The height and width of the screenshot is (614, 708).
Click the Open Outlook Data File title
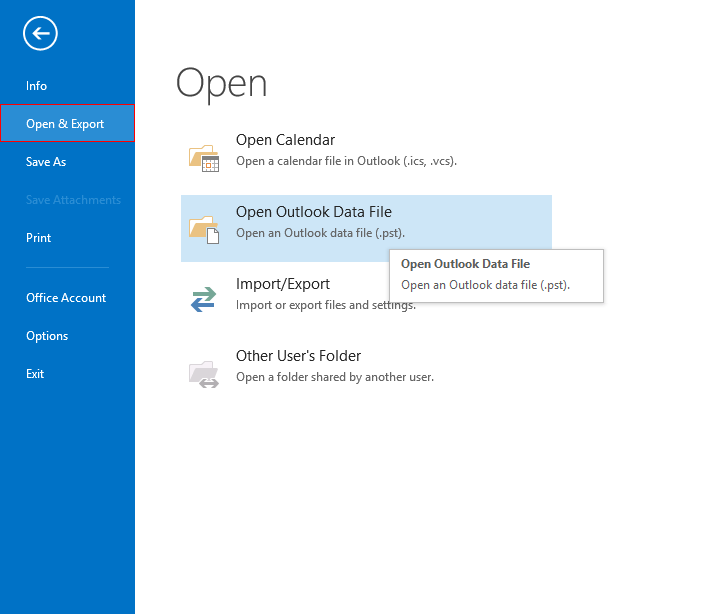pos(314,212)
